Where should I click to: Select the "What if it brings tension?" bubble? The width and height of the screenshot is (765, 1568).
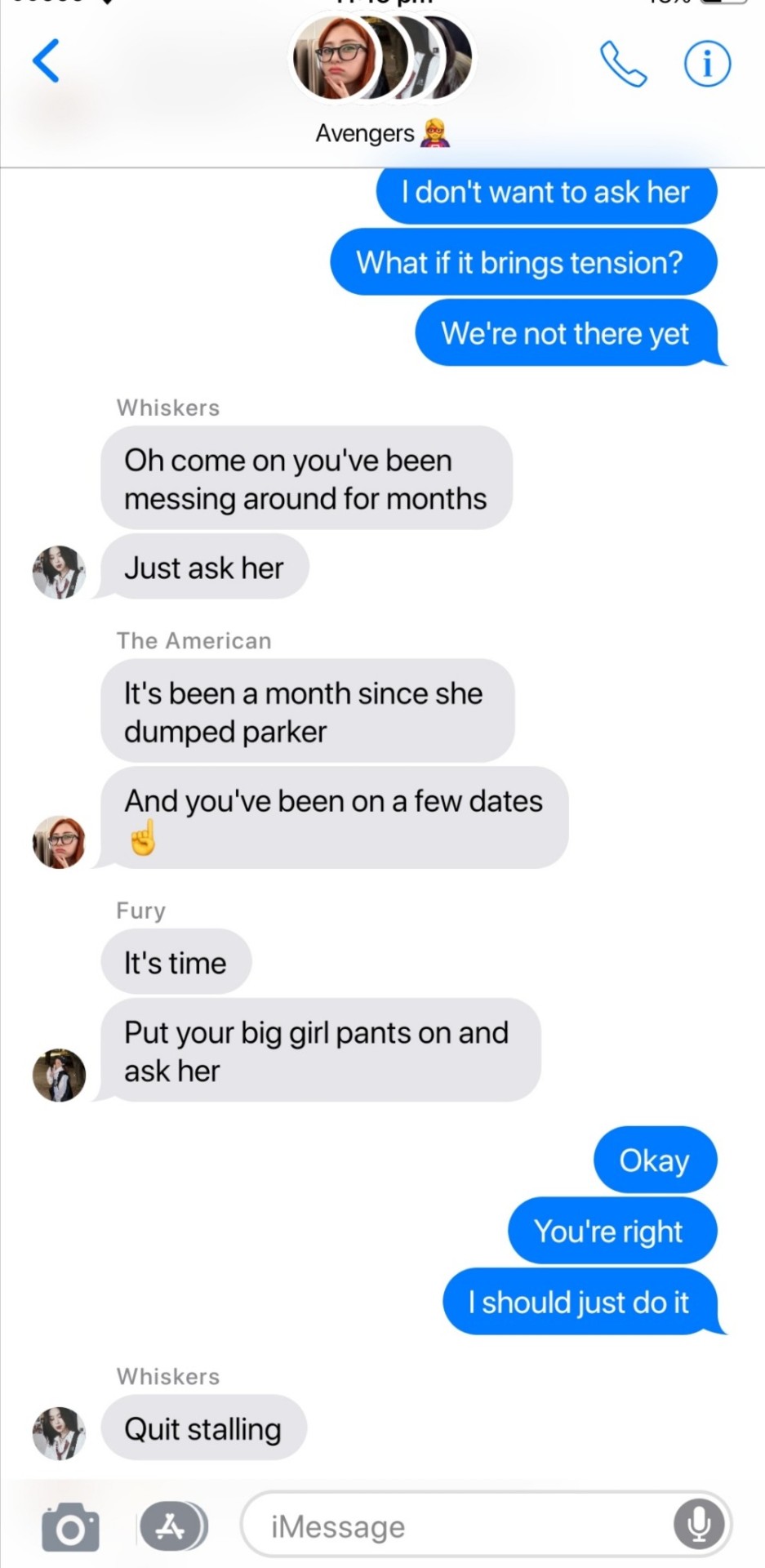point(523,262)
